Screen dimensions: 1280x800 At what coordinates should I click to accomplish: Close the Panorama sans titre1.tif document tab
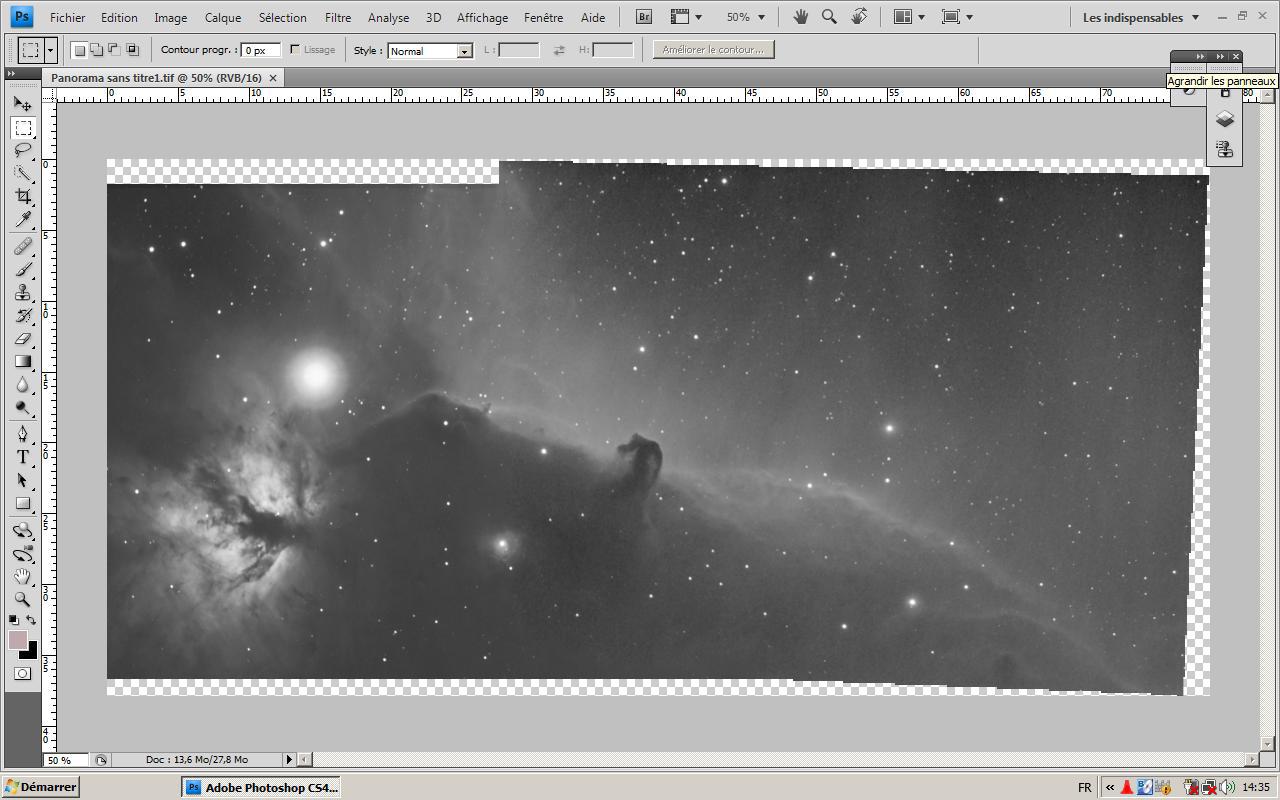point(274,78)
